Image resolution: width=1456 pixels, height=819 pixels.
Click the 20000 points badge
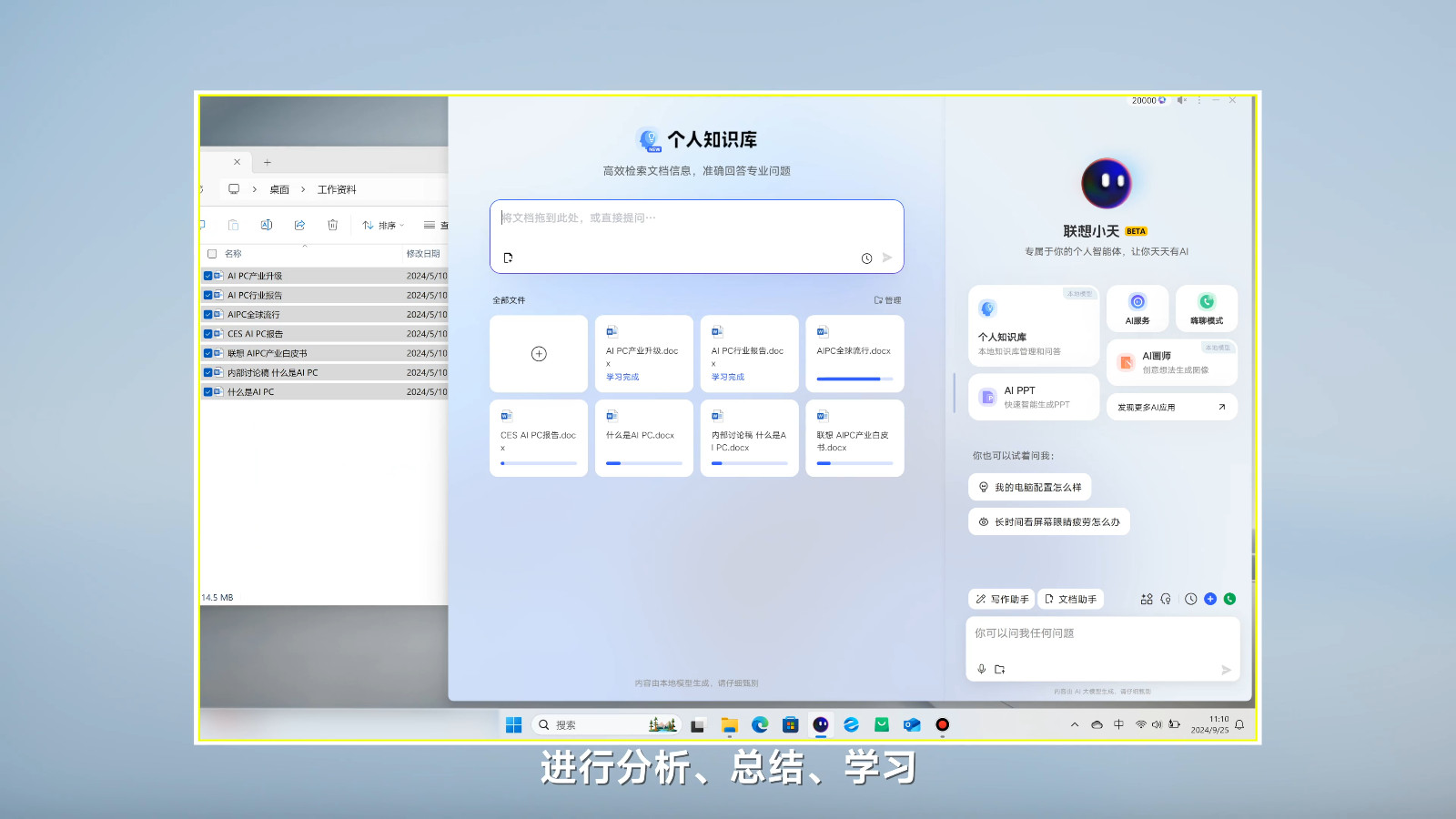coord(1148,100)
